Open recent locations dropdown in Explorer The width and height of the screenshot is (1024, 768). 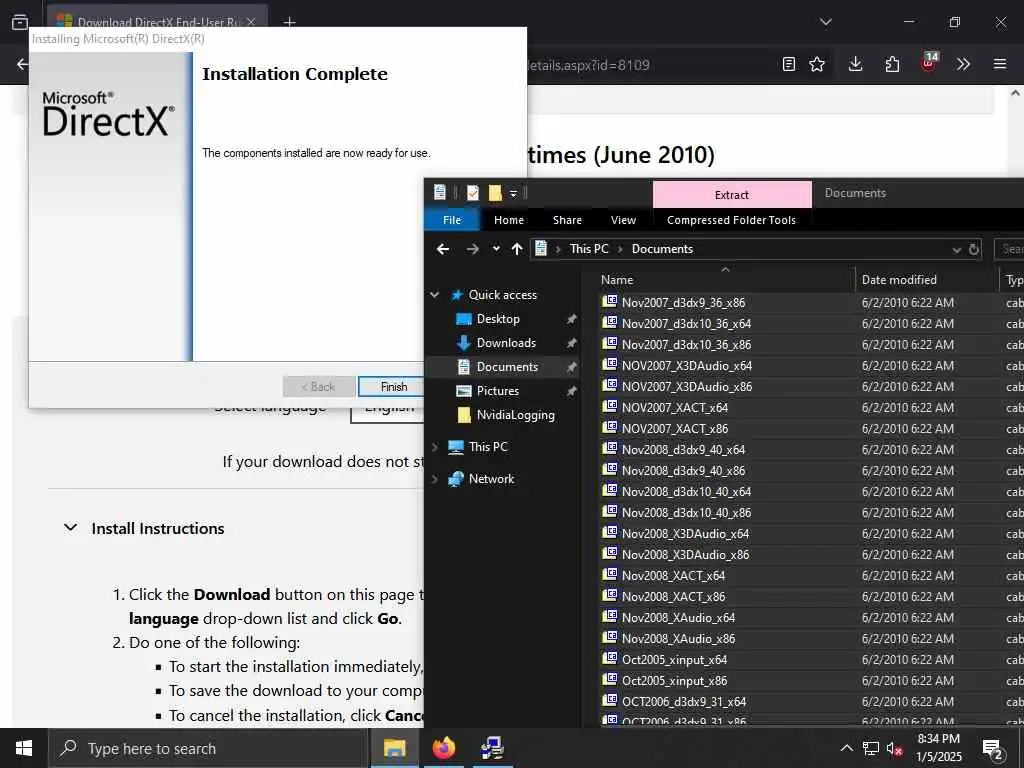pos(496,249)
